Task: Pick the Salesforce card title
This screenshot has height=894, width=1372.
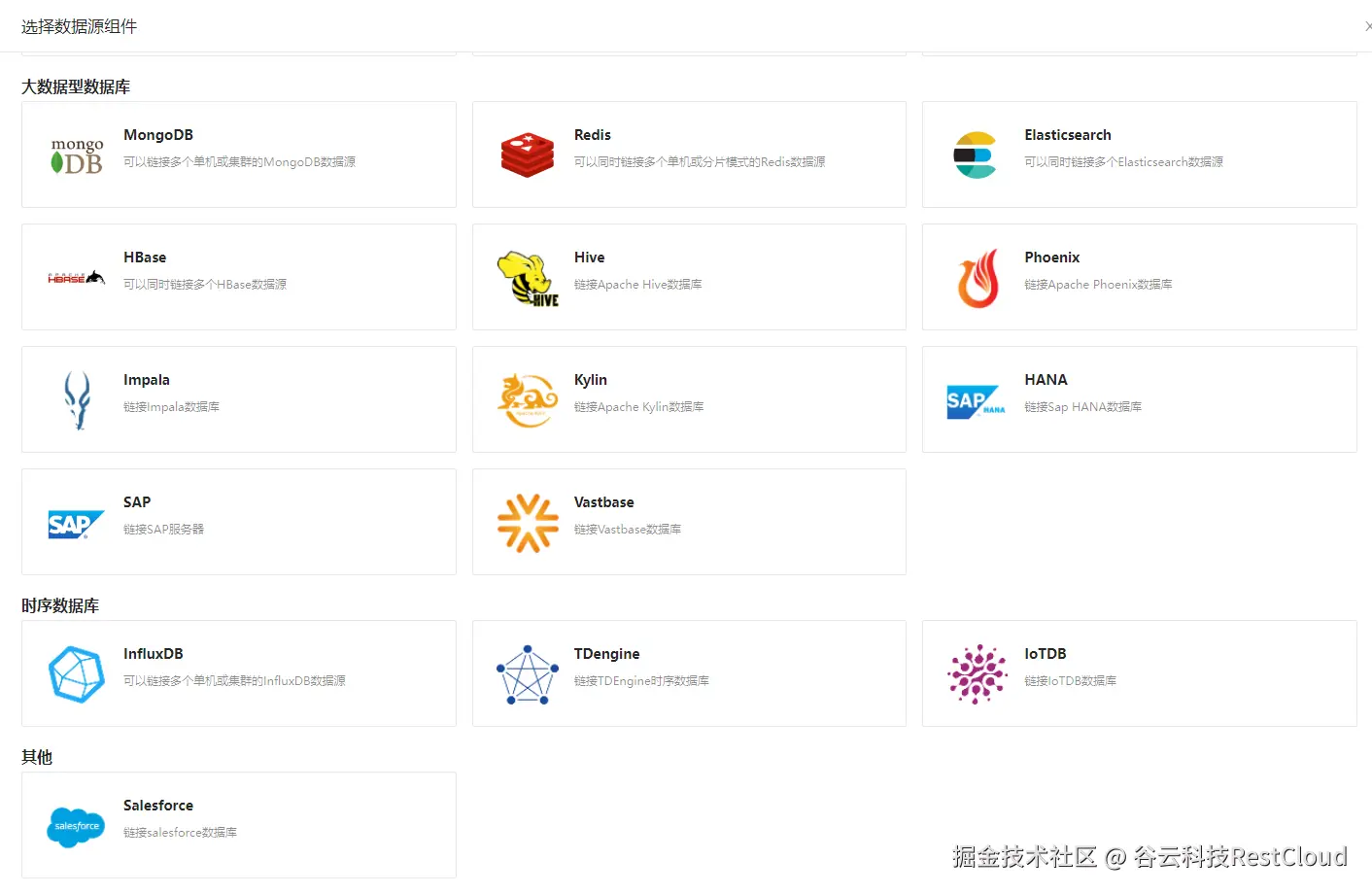Action: [158, 806]
